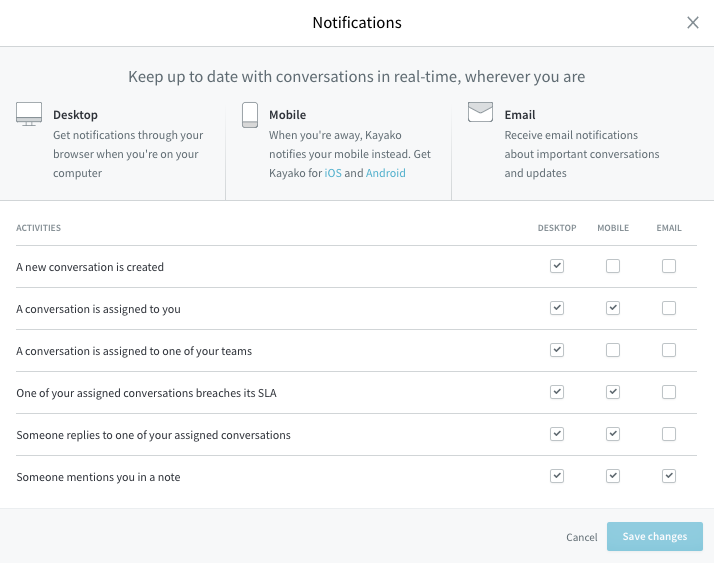Disable mobile for replies to assigned conversations
714x563 pixels.
[x=613, y=434]
